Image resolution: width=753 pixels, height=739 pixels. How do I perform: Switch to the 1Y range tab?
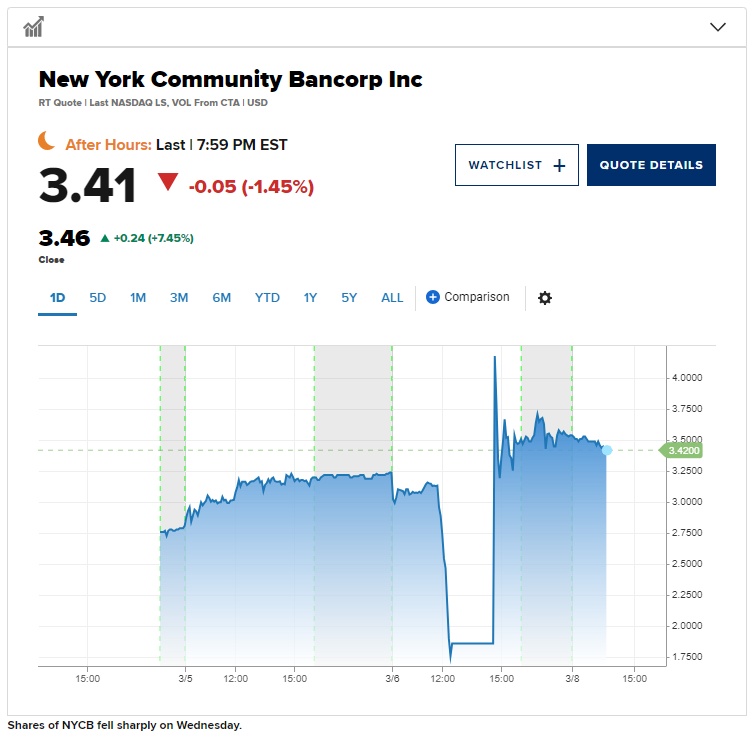[x=310, y=298]
